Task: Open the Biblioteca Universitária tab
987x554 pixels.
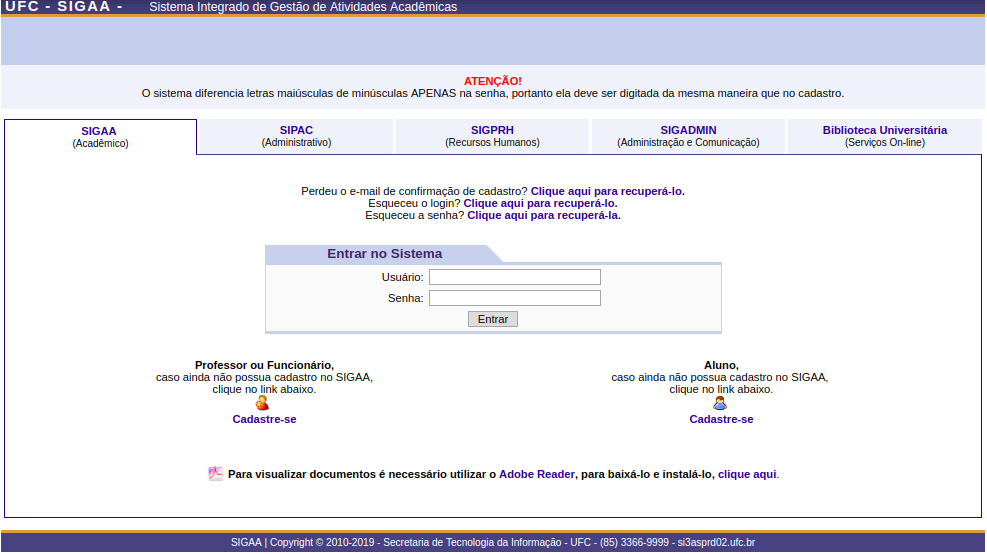Action: point(884,136)
